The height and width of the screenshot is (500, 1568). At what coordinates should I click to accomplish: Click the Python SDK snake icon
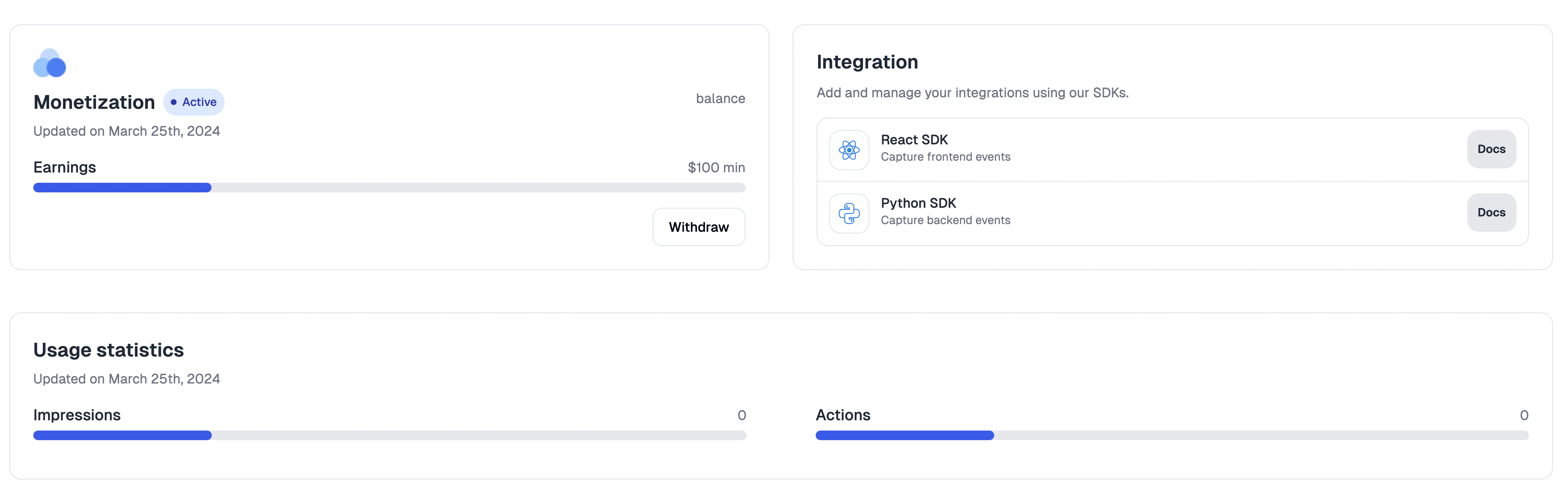point(849,213)
